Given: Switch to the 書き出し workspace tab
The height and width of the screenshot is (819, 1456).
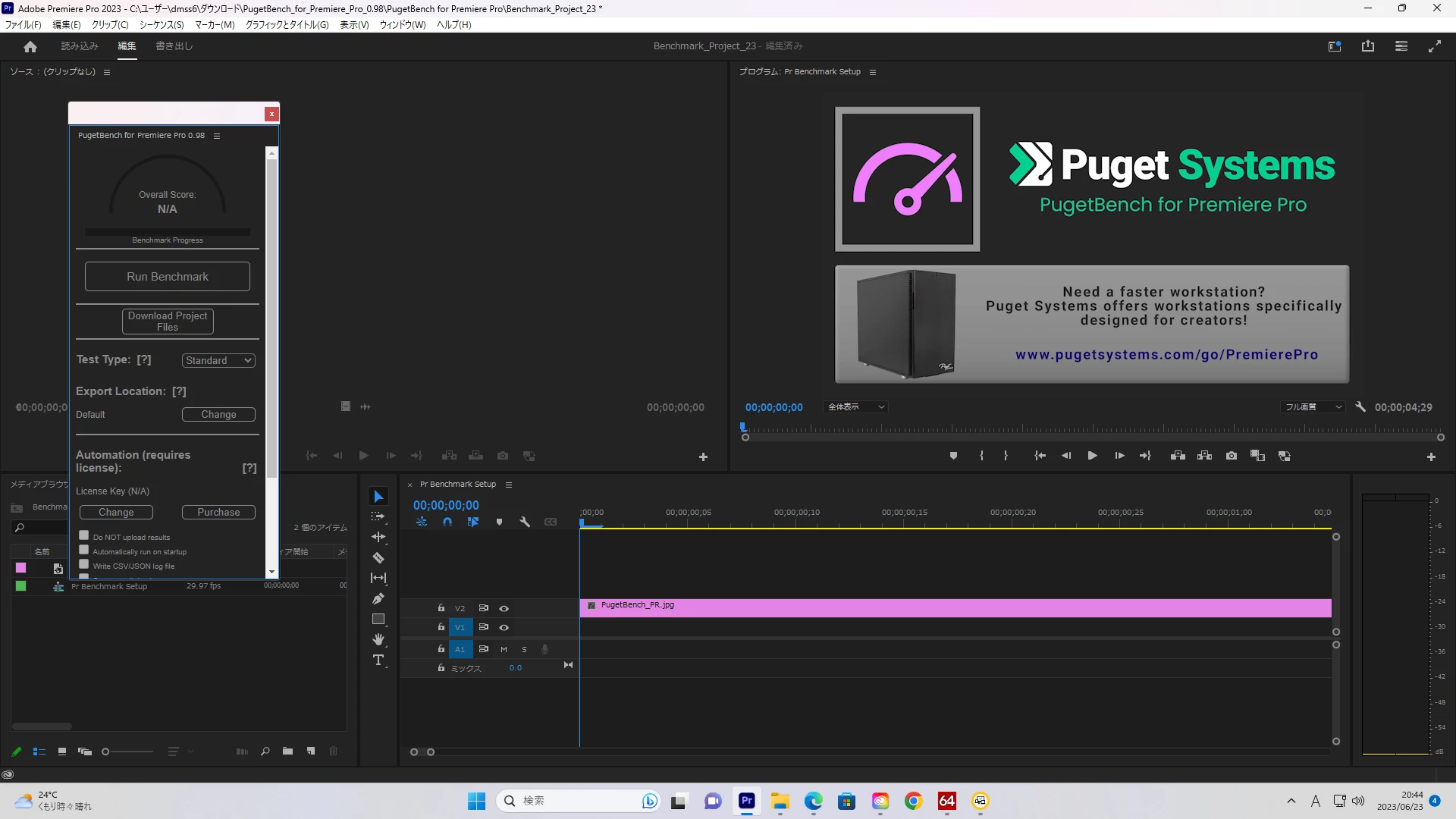Looking at the screenshot, I should pos(174,46).
